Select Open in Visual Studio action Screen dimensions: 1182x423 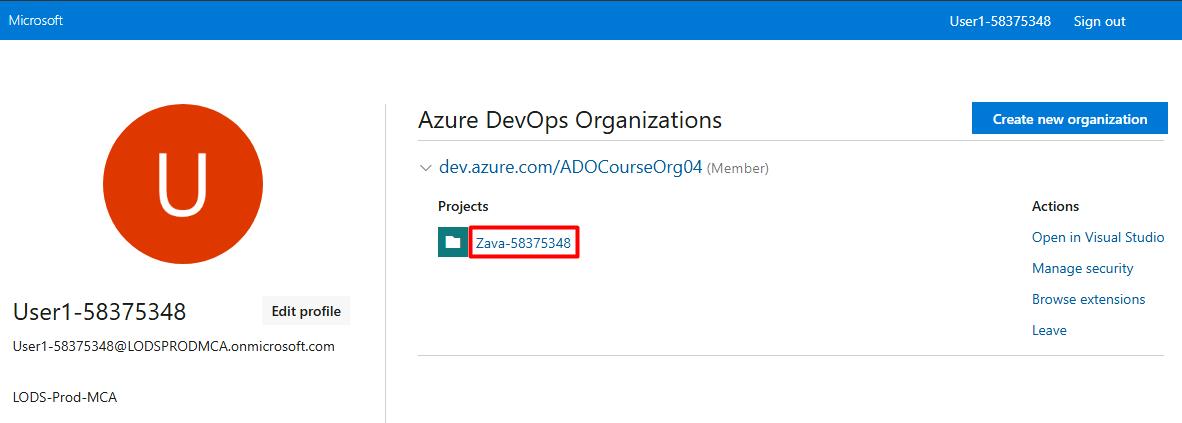coord(1098,238)
